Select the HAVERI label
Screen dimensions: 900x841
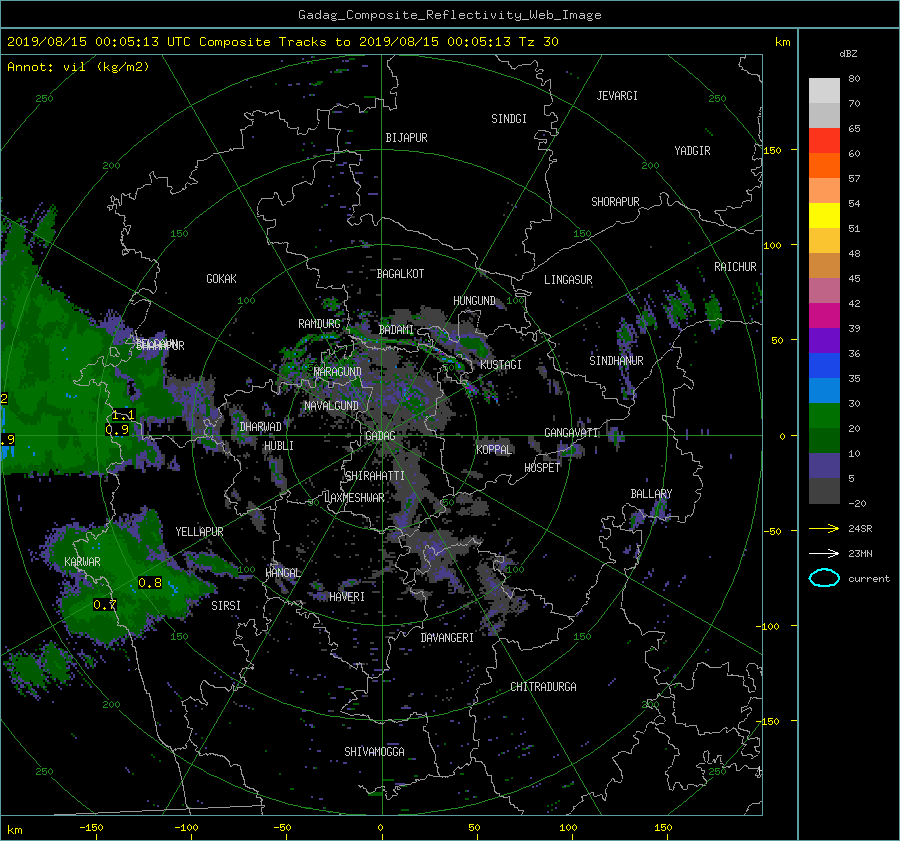tap(347, 597)
